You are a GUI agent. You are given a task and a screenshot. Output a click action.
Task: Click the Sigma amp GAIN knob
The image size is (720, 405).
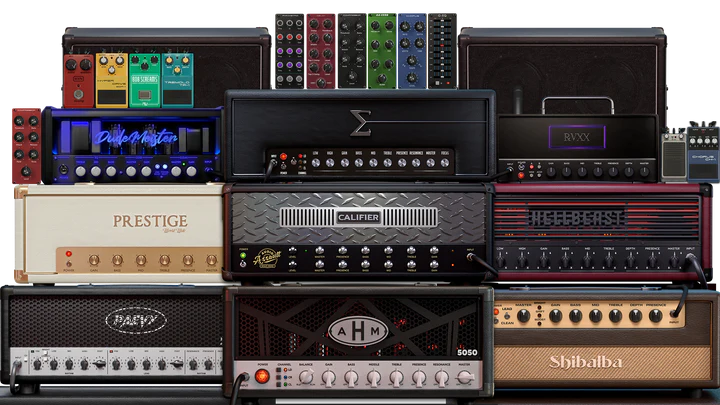tap(344, 163)
